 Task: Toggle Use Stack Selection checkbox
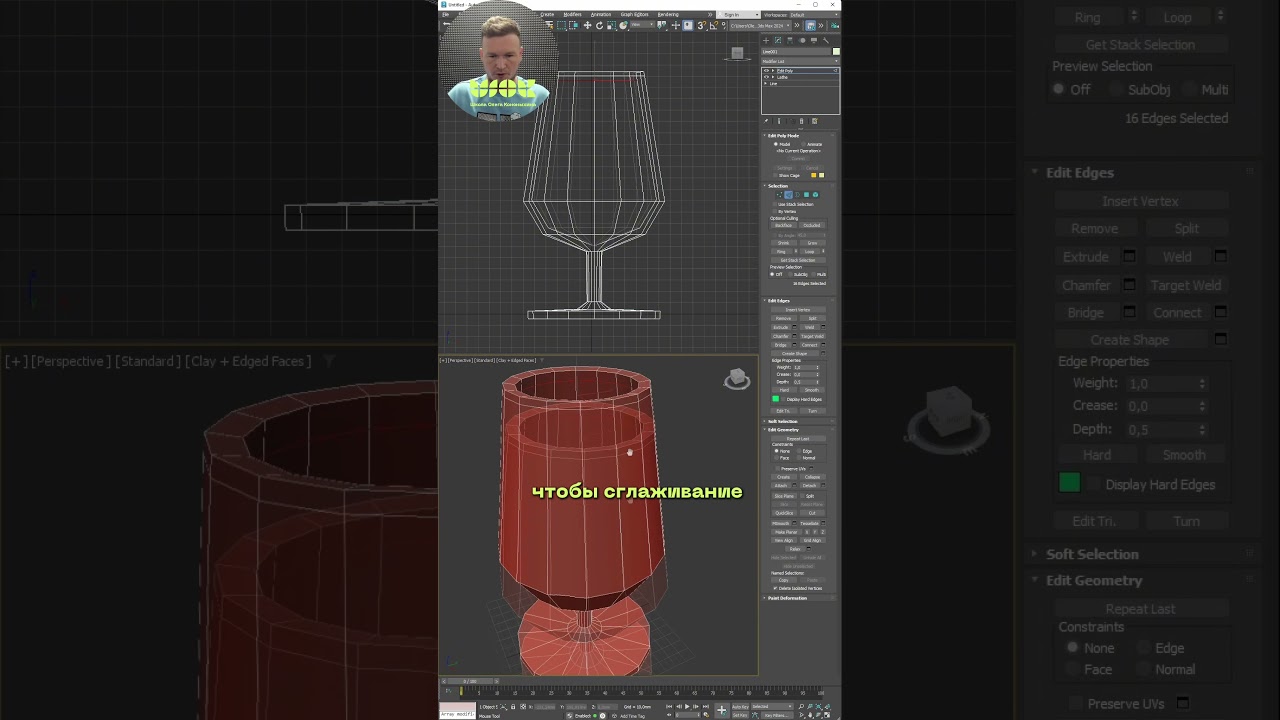(x=775, y=204)
